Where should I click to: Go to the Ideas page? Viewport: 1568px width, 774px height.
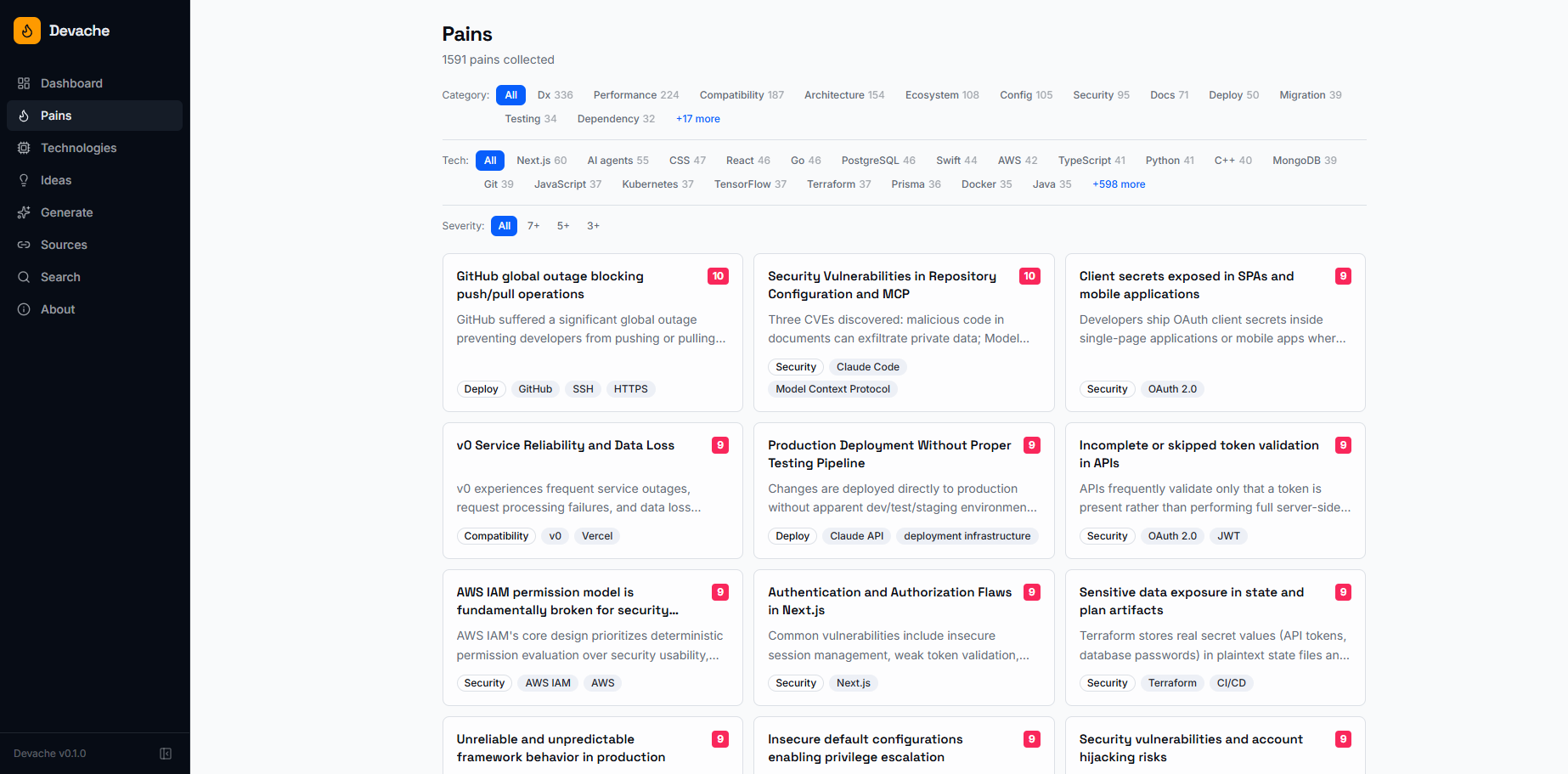click(x=94, y=180)
